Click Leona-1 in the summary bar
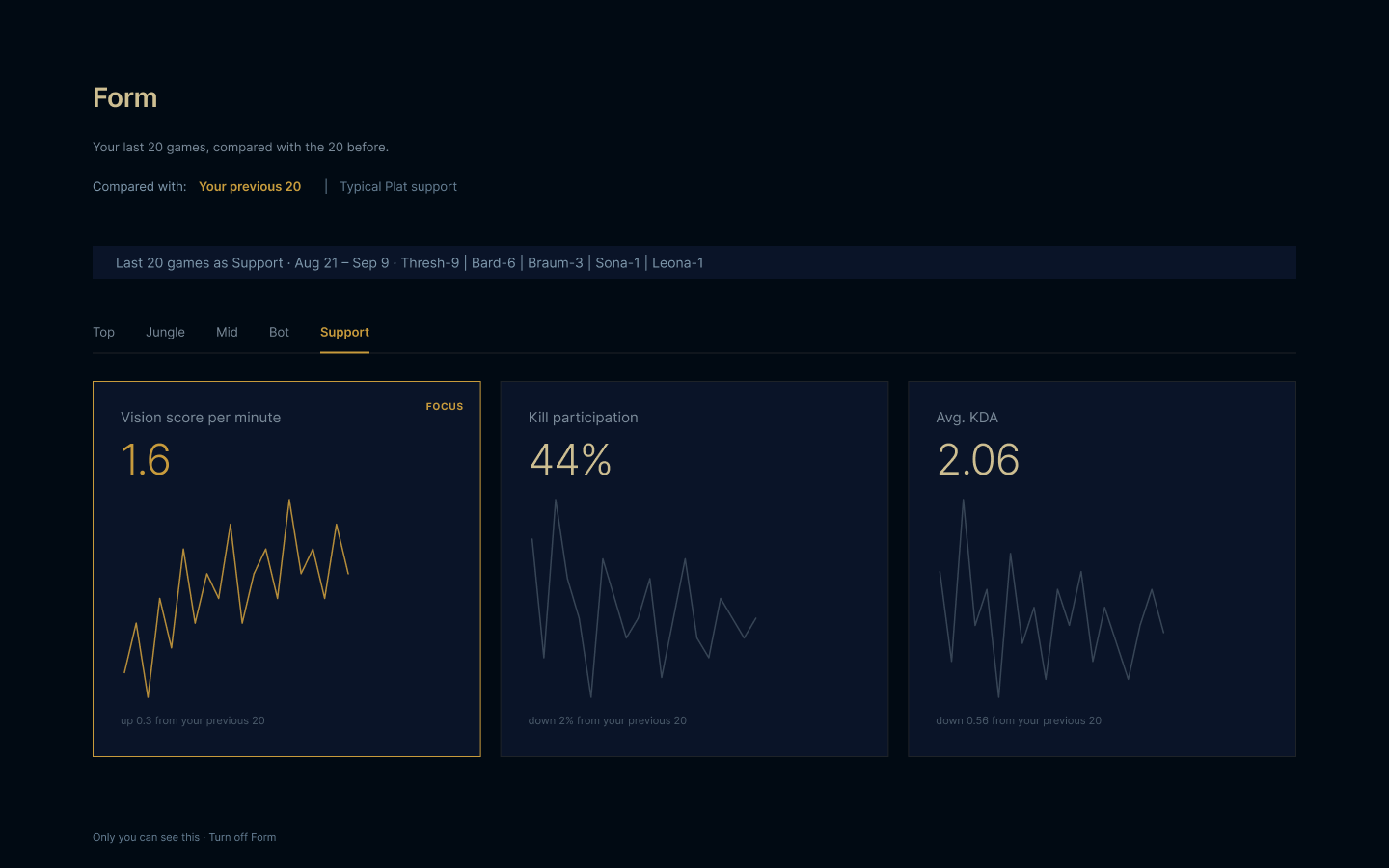 pyautogui.click(x=678, y=262)
